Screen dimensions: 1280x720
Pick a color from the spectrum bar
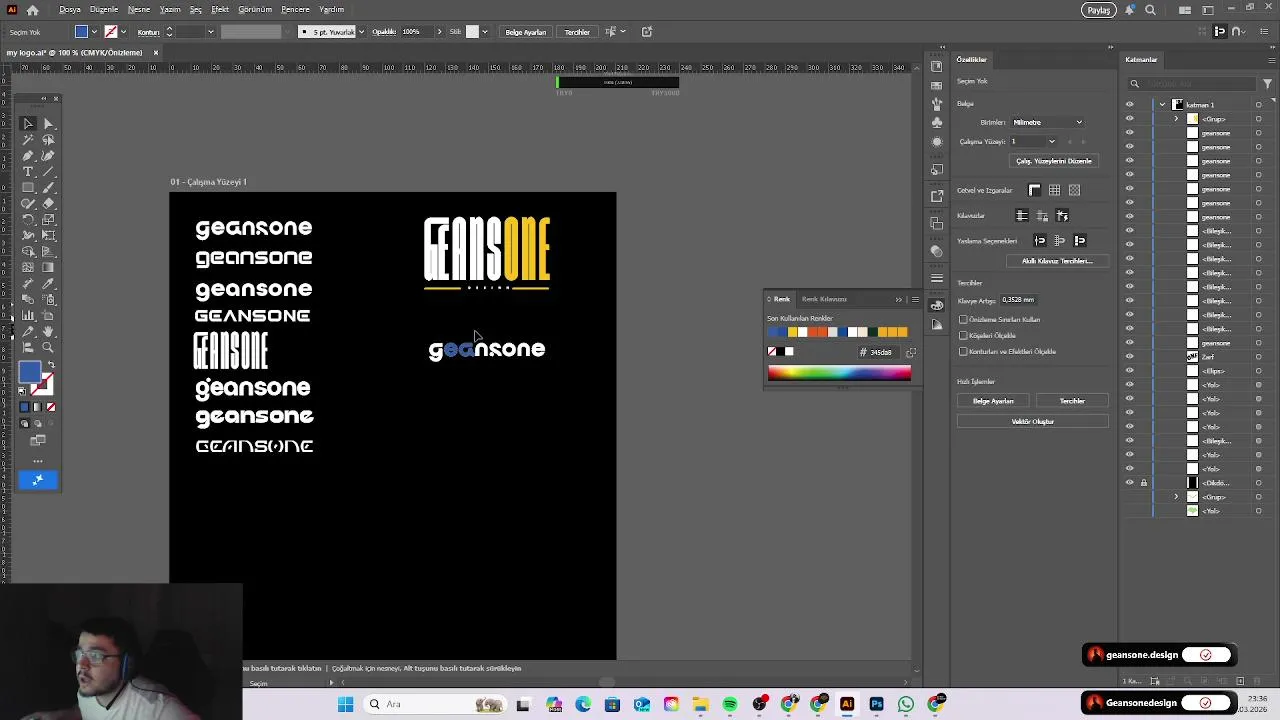point(839,373)
